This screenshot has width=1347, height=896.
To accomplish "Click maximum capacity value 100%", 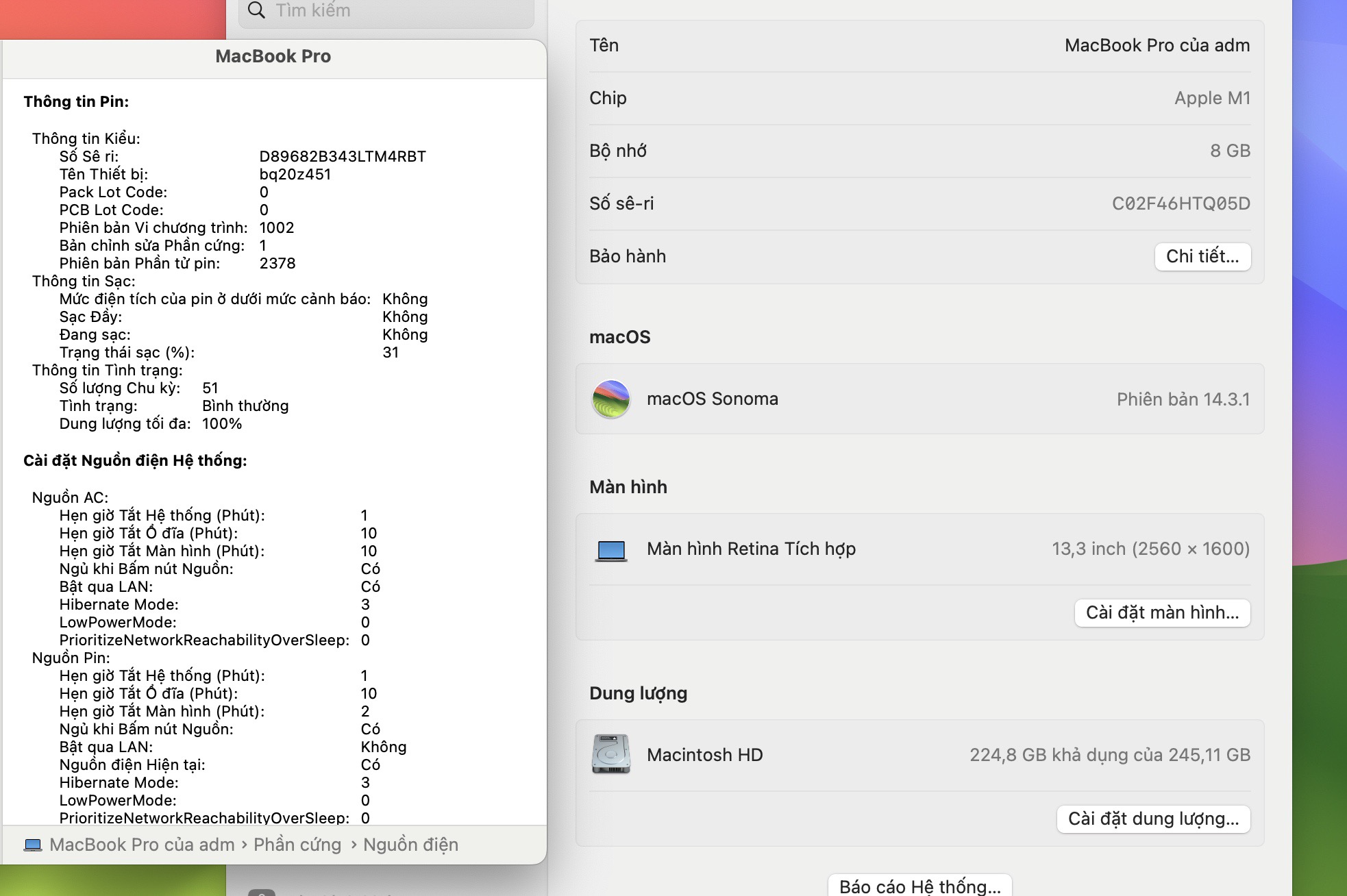I will coord(222,423).
